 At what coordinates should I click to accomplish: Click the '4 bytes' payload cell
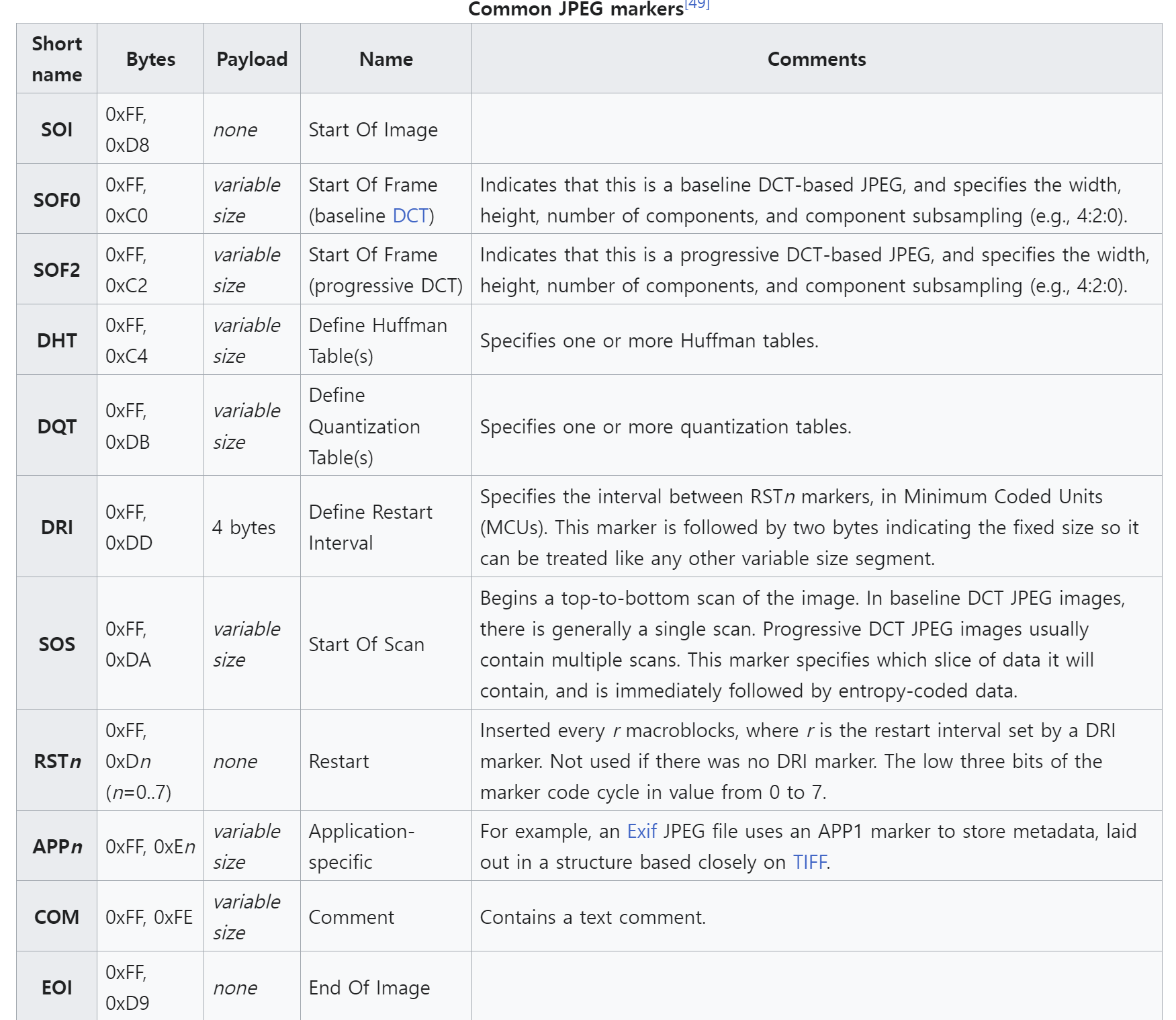pos(252,527)
